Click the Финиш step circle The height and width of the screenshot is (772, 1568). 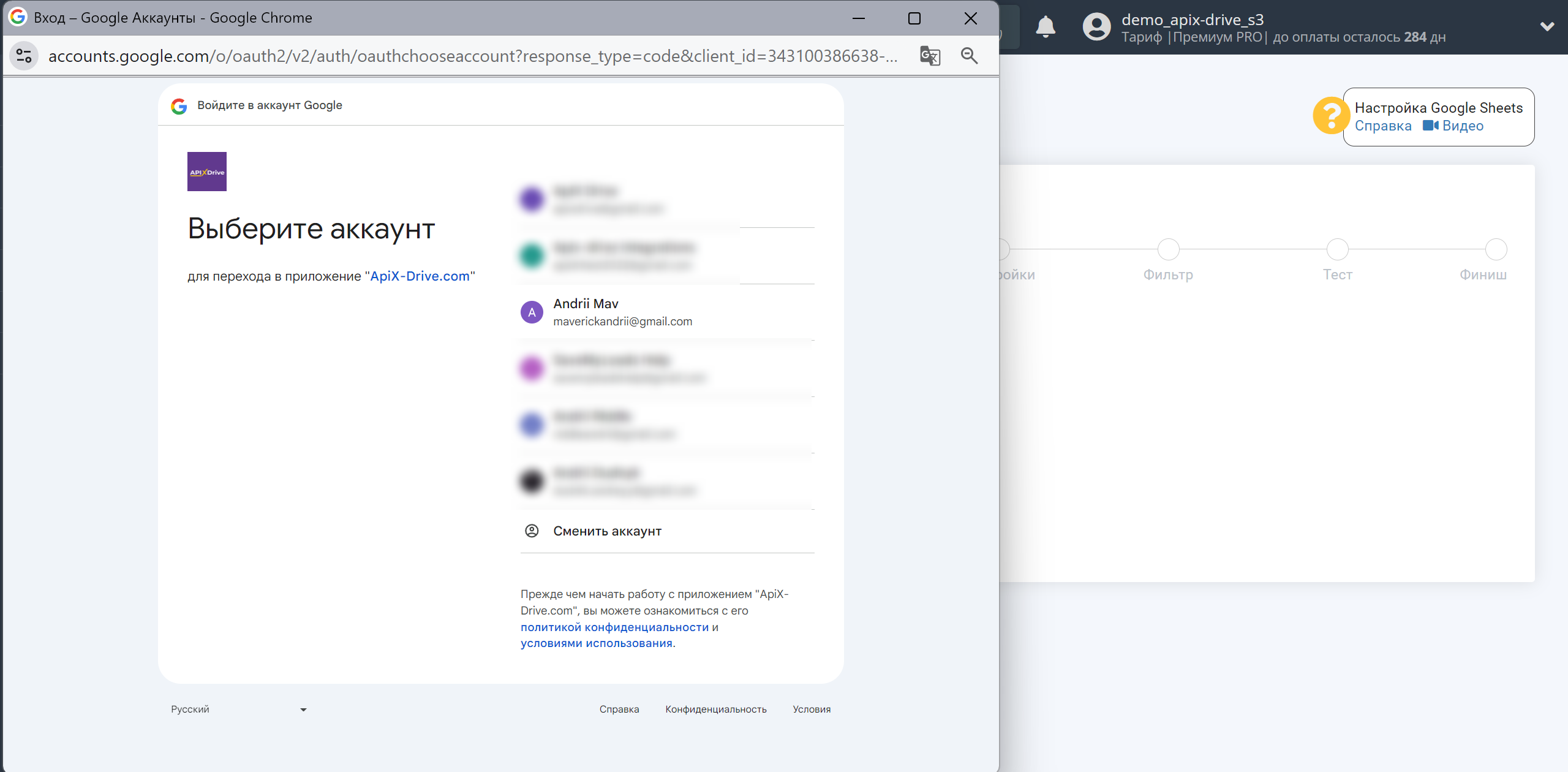point(1496,249)
